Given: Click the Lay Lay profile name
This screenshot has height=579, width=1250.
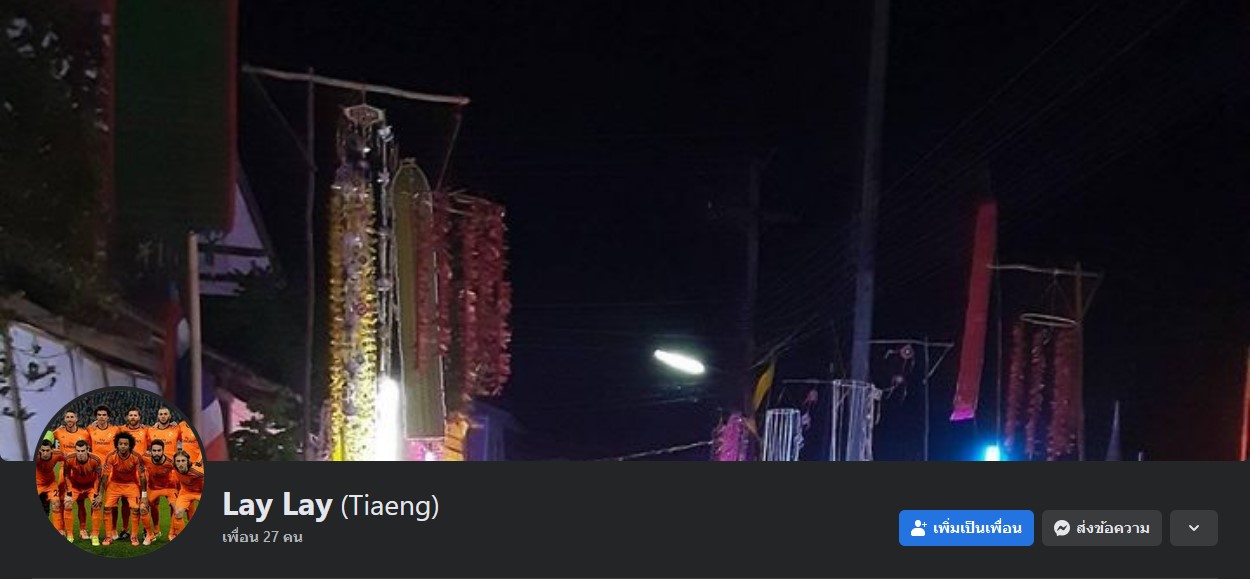Looking at the screenshot, I should [277, 505].
